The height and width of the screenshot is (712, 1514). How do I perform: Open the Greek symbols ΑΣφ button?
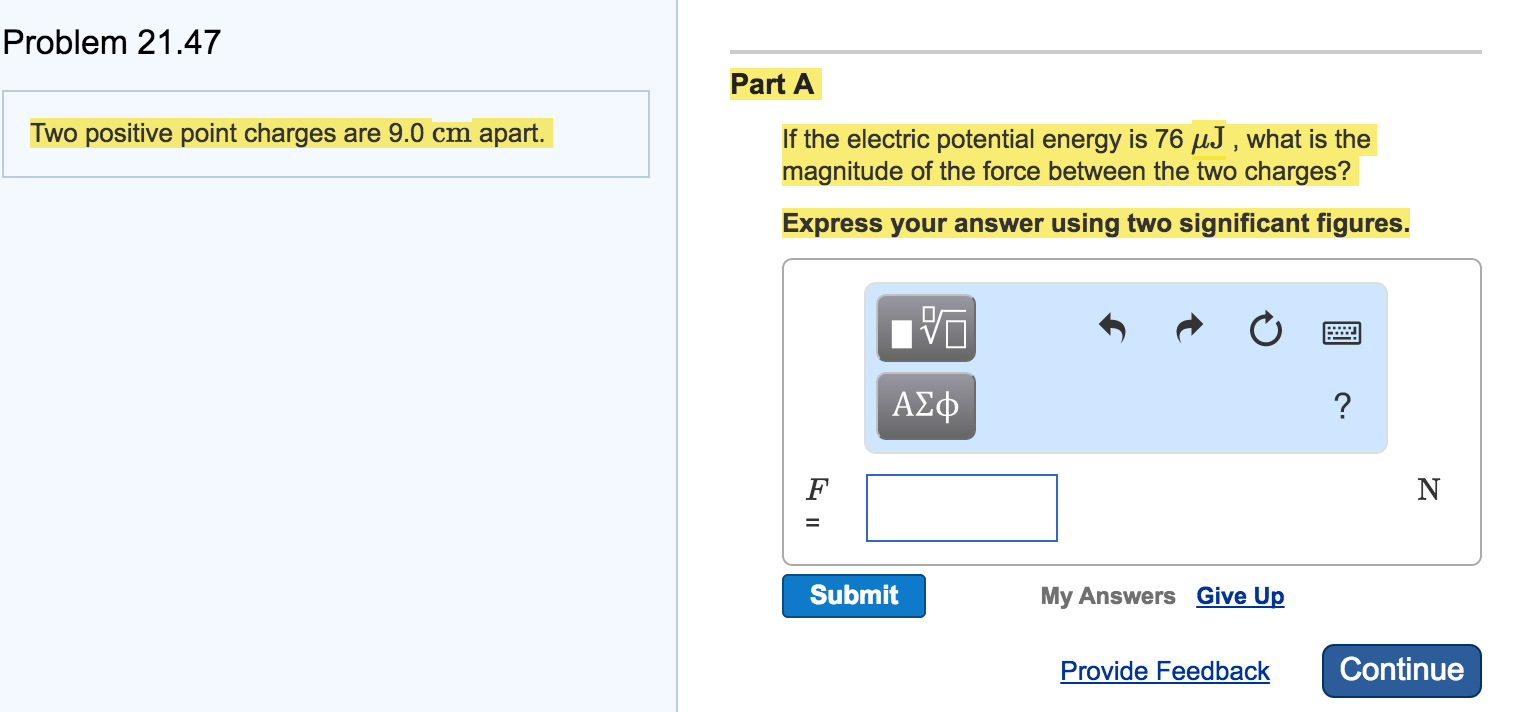pyautogui.click(x=926, y=406)
